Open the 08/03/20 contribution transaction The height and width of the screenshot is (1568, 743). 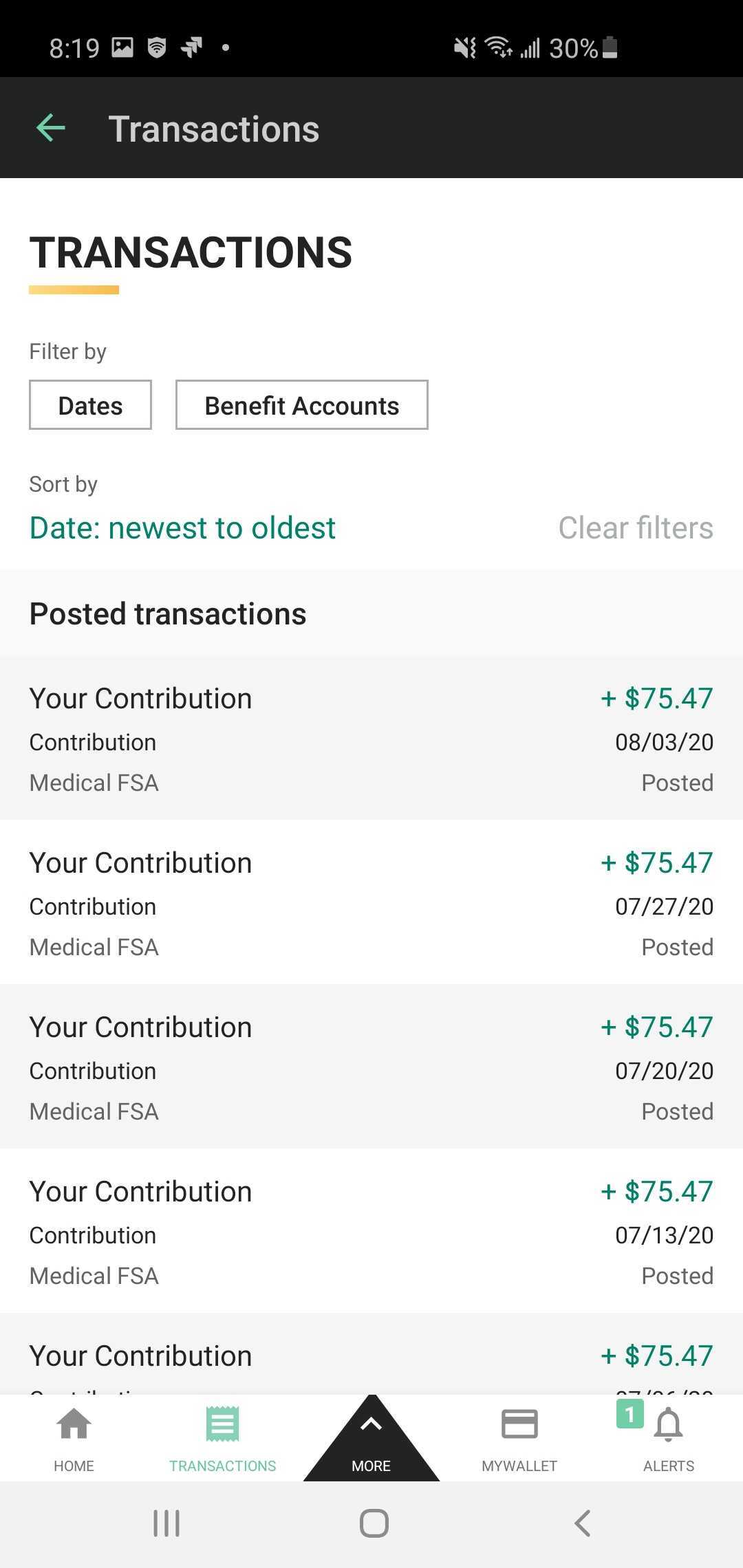[x=371, y=738]
